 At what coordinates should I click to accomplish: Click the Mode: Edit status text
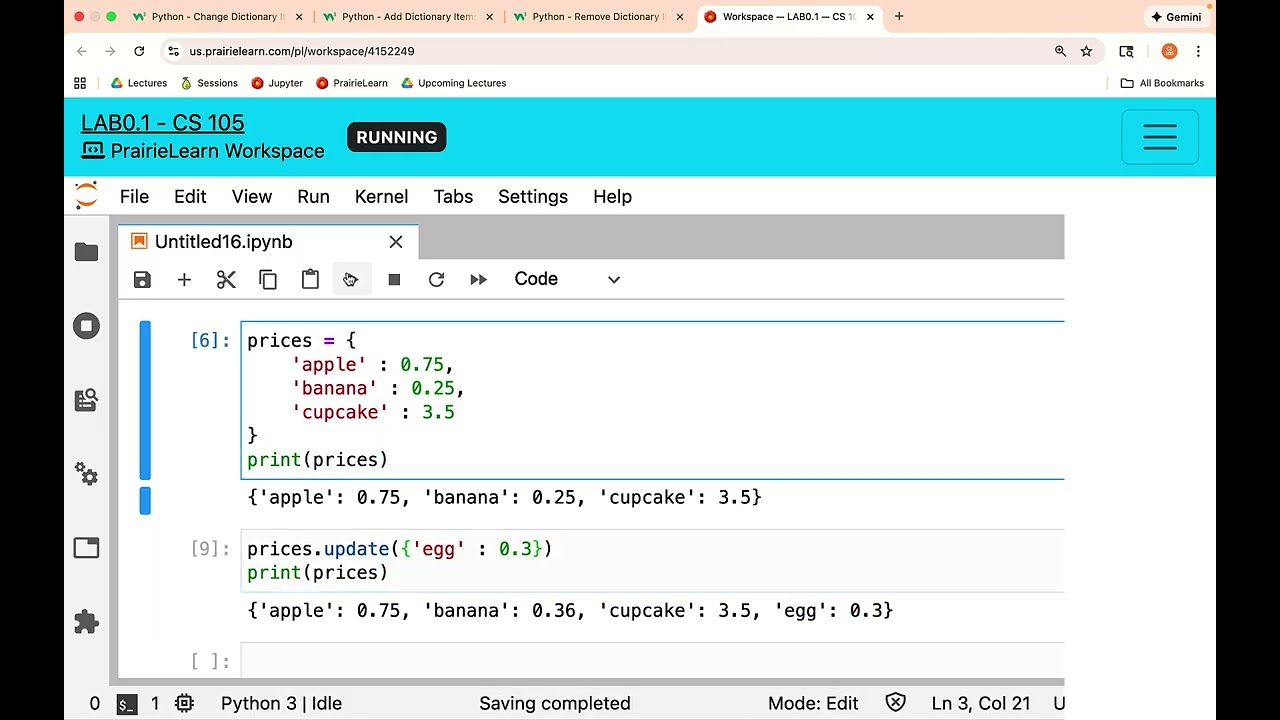point(813,703)
